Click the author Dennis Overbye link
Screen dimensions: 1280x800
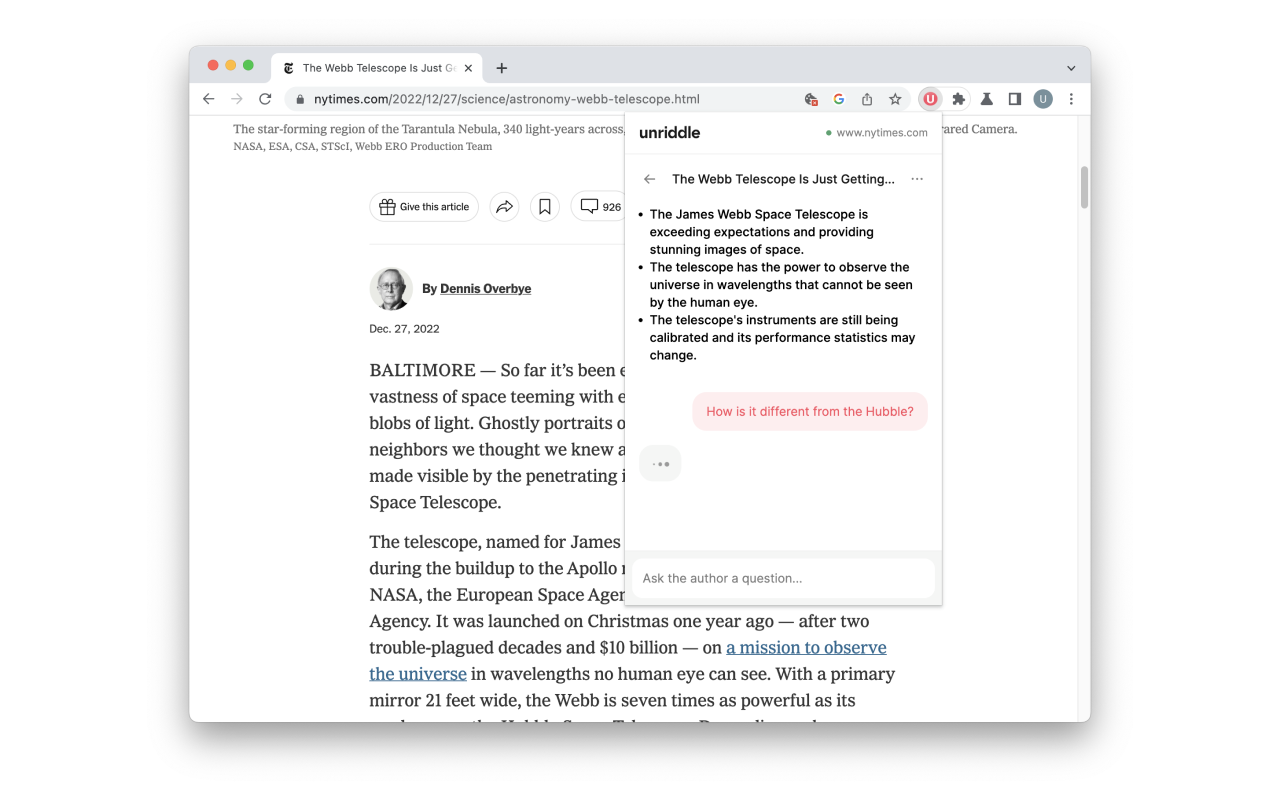pyautogui.click(x=485, y=288)
